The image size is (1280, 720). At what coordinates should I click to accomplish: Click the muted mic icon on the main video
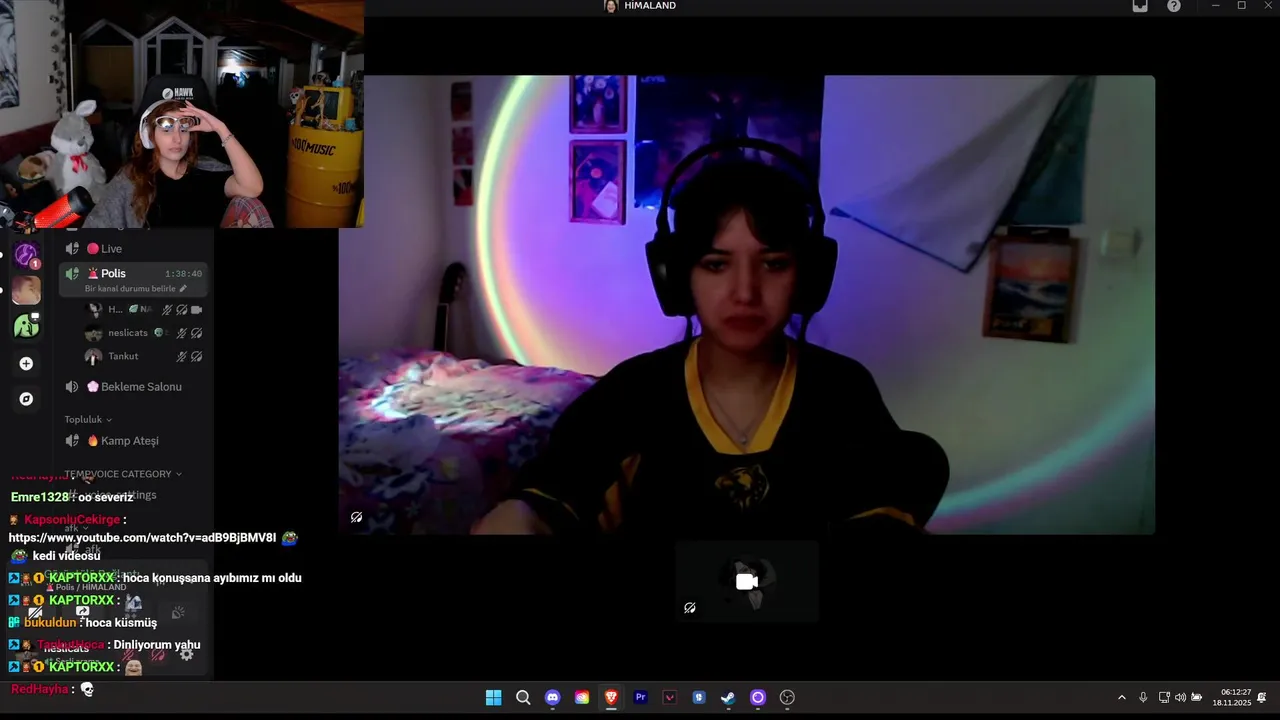pos(356,517)
